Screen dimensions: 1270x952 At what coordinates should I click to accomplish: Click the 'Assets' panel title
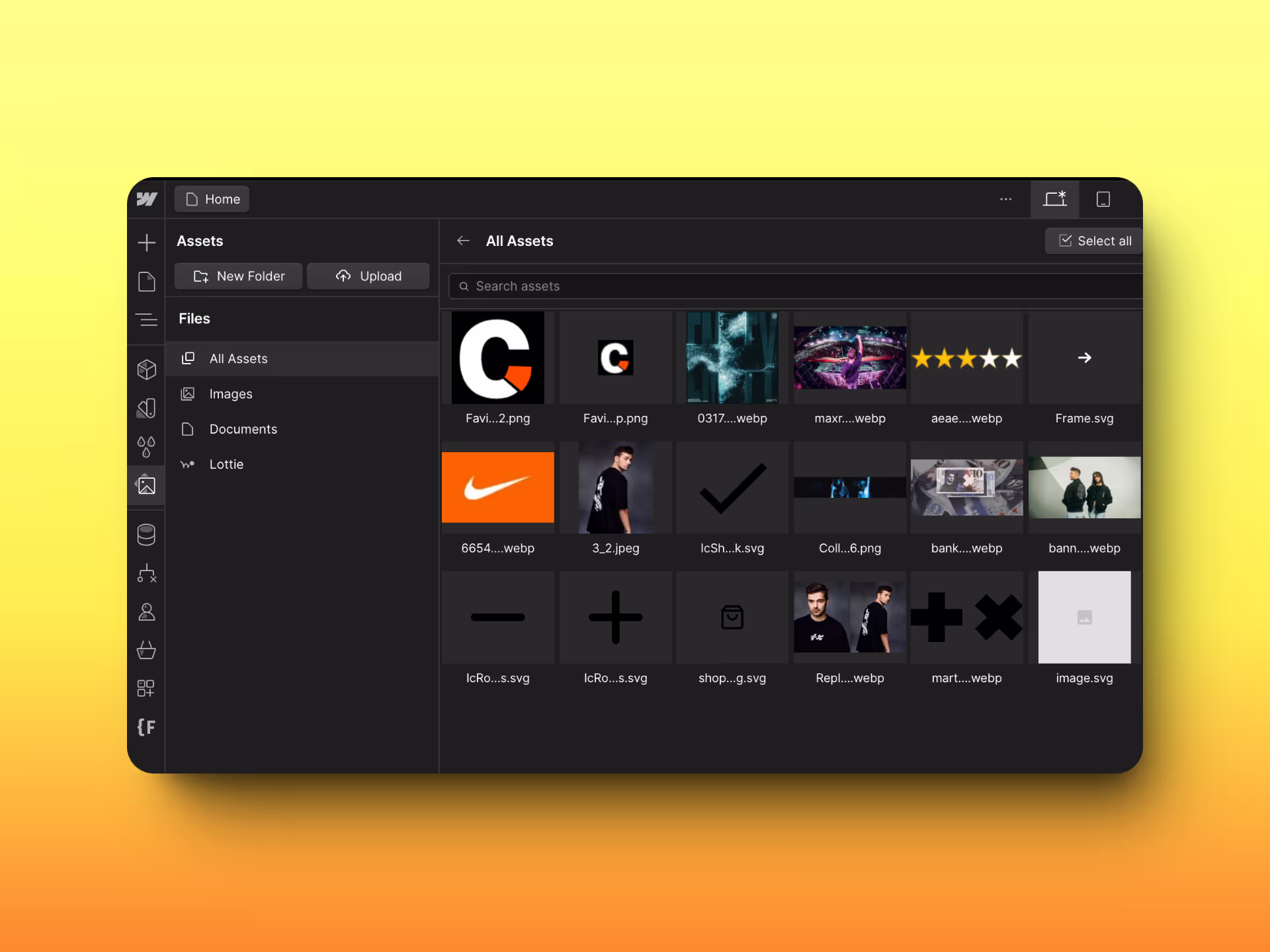coord(200,241)
